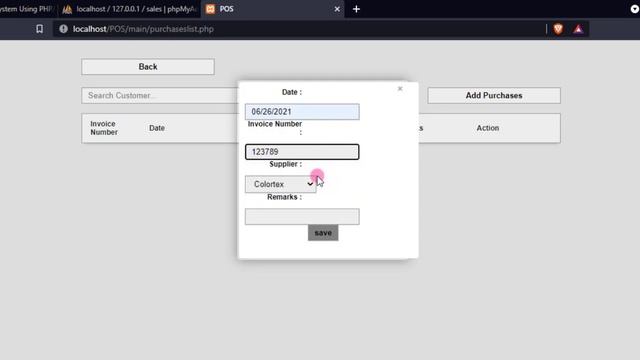Click the Add Purchases button
The height and width of the screenshot is (360, 640).
pos(494,96)
